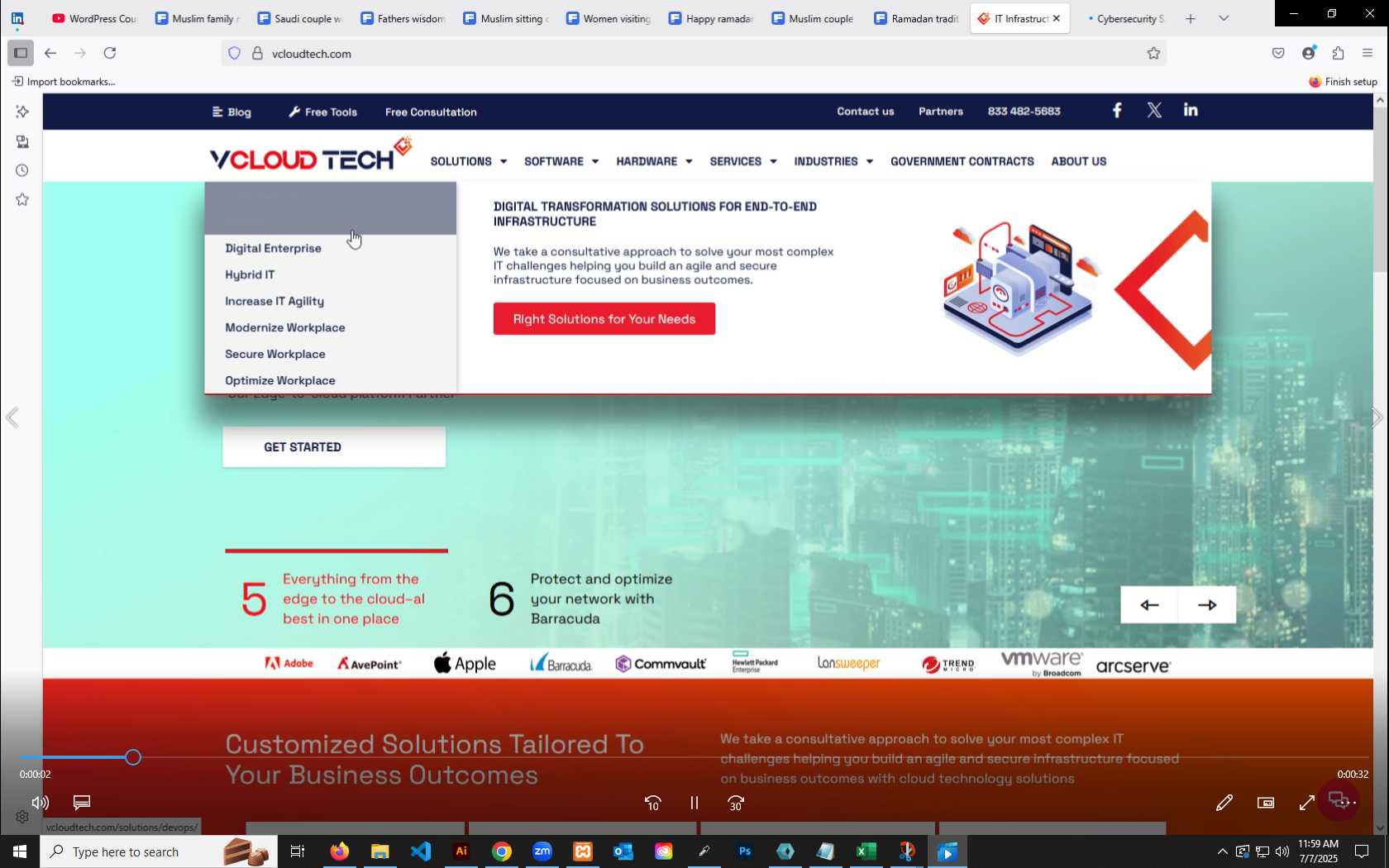Expand the SERVICES menu

click(x=743, y=161)
